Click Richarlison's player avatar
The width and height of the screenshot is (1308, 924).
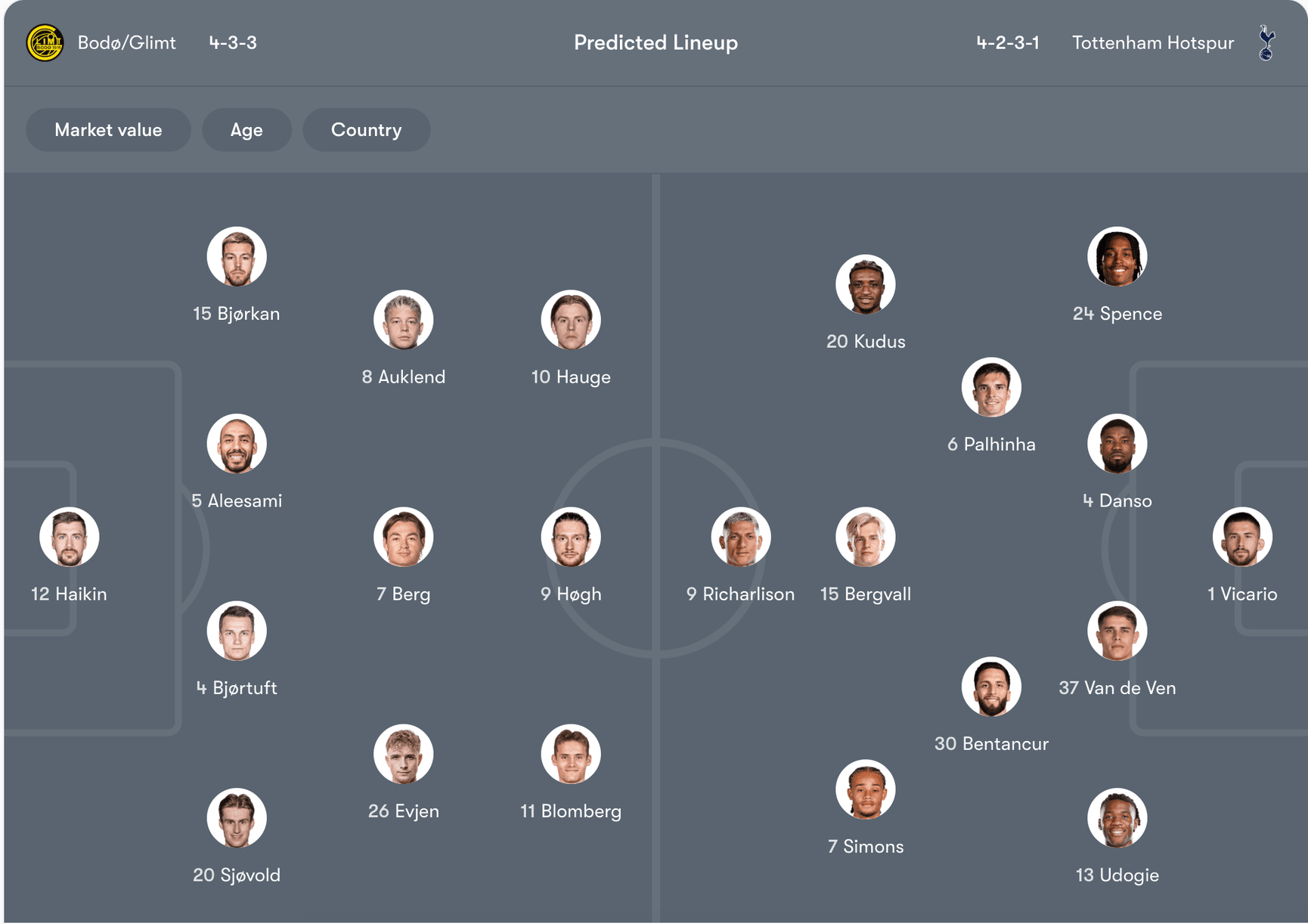[x=741, y=537]
